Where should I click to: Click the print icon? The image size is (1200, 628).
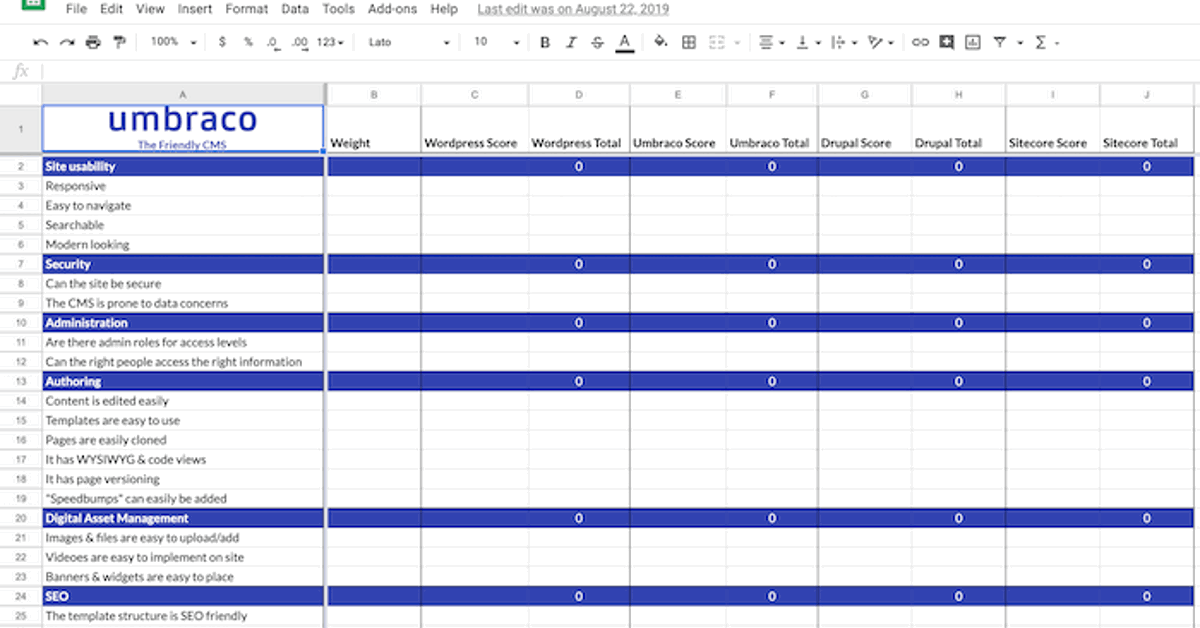click(x=93, y=42)
